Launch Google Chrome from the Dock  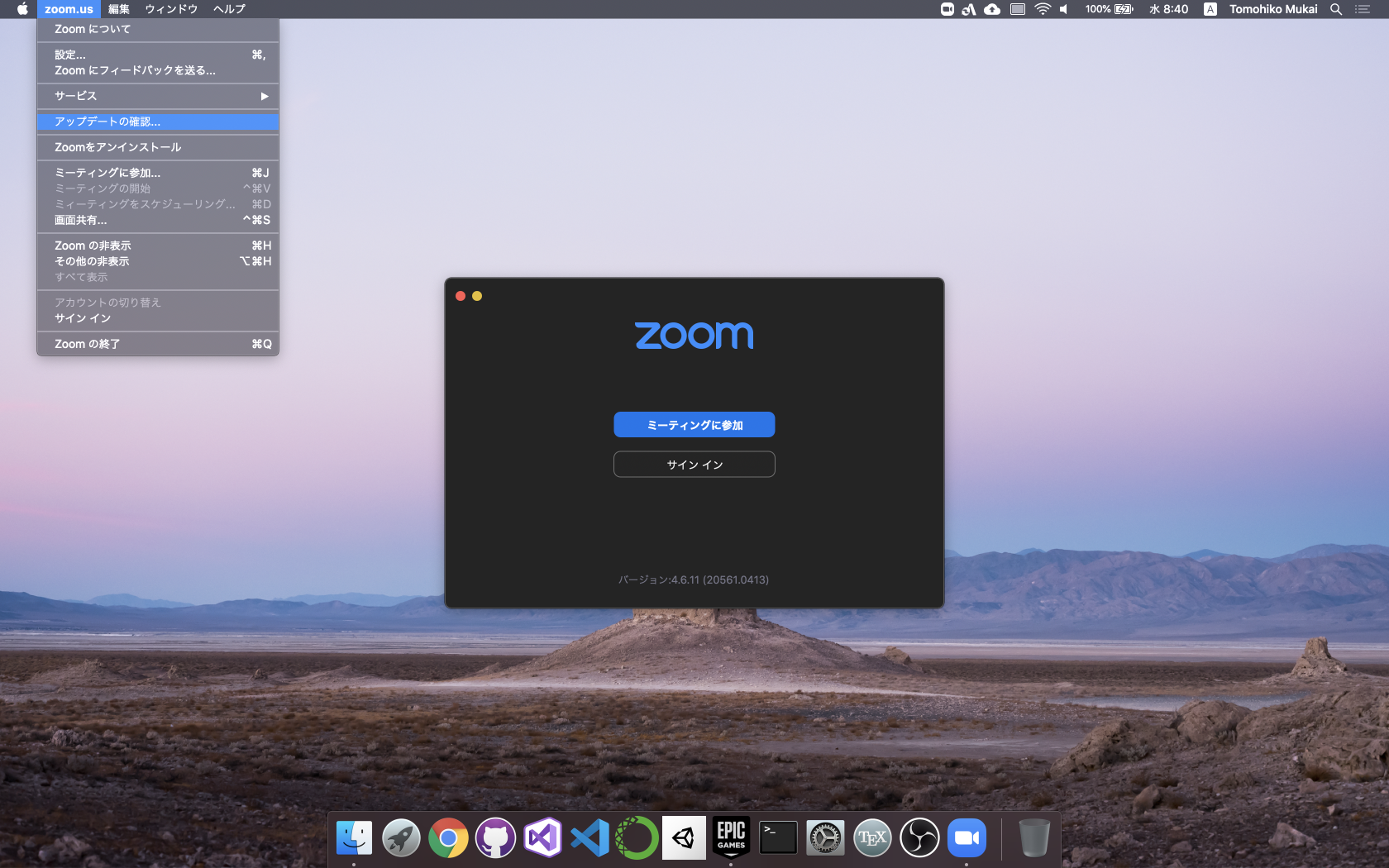(448, 837)
